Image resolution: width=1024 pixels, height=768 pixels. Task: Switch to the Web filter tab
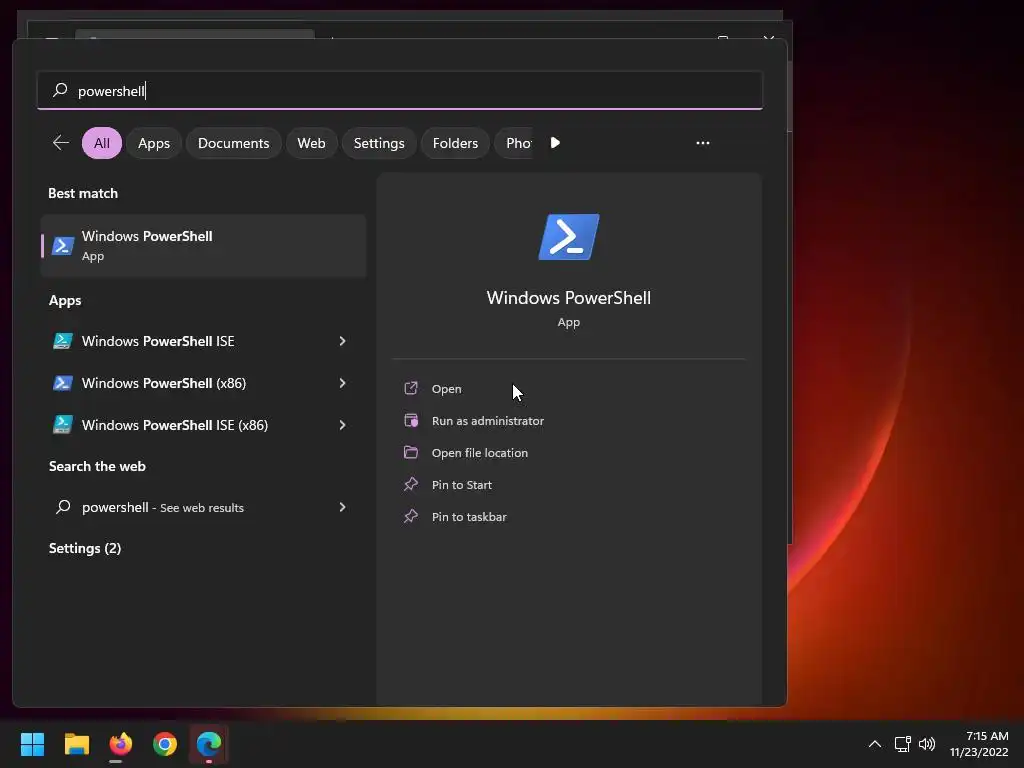coord(311,143)
